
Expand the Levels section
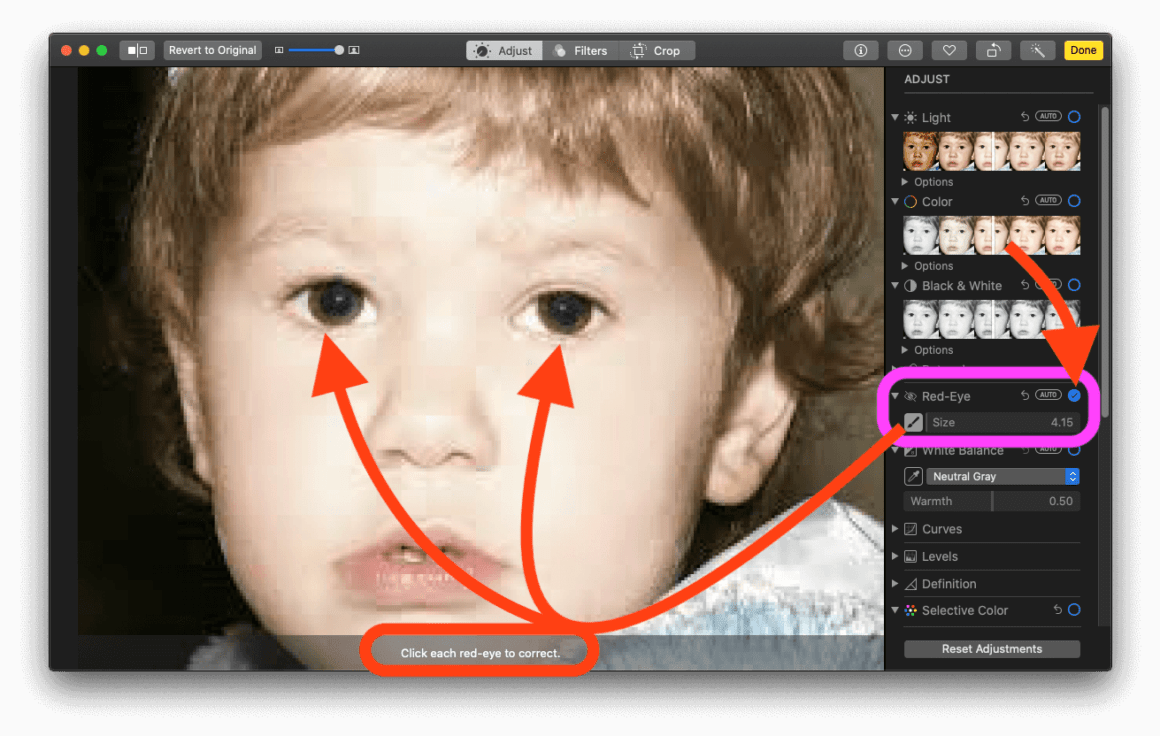pos(895,556)
